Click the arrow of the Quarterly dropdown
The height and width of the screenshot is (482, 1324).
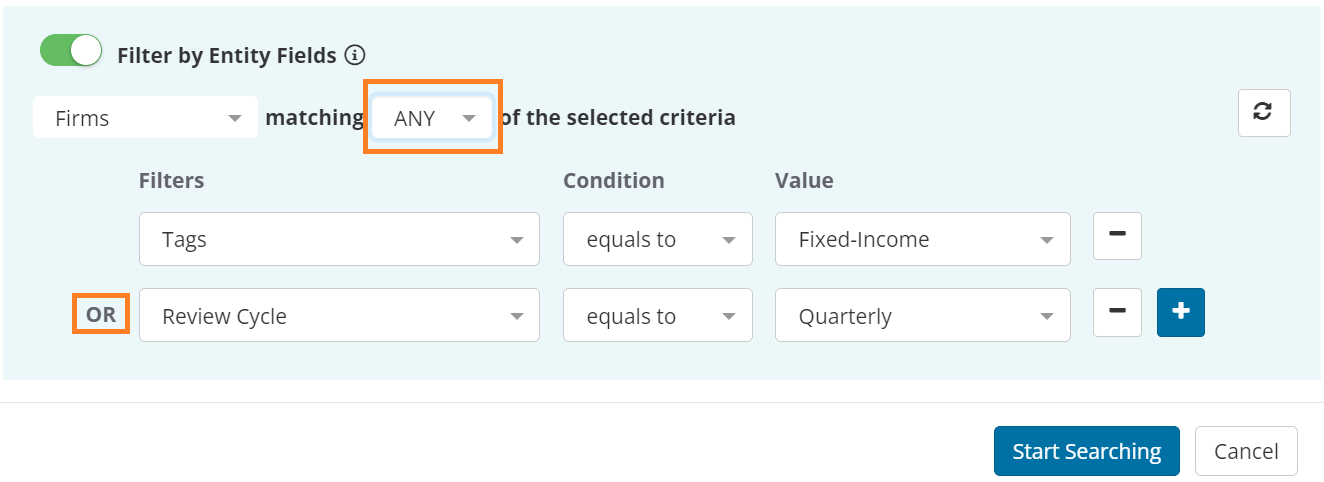1047,317
